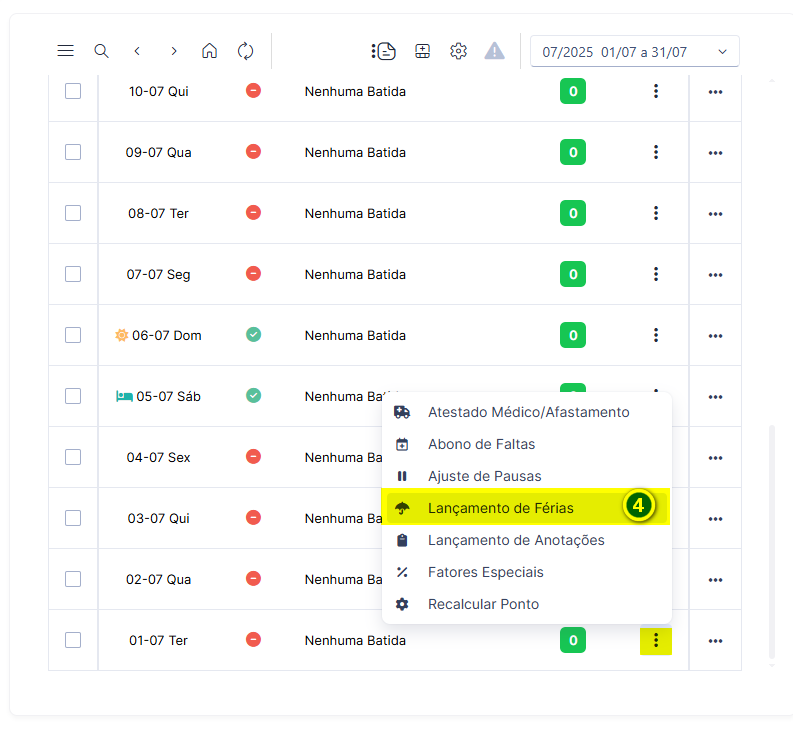Open horizontal dots options for 08-07 Ter
This screenshot has height=734, width=793.
[715, 214]
